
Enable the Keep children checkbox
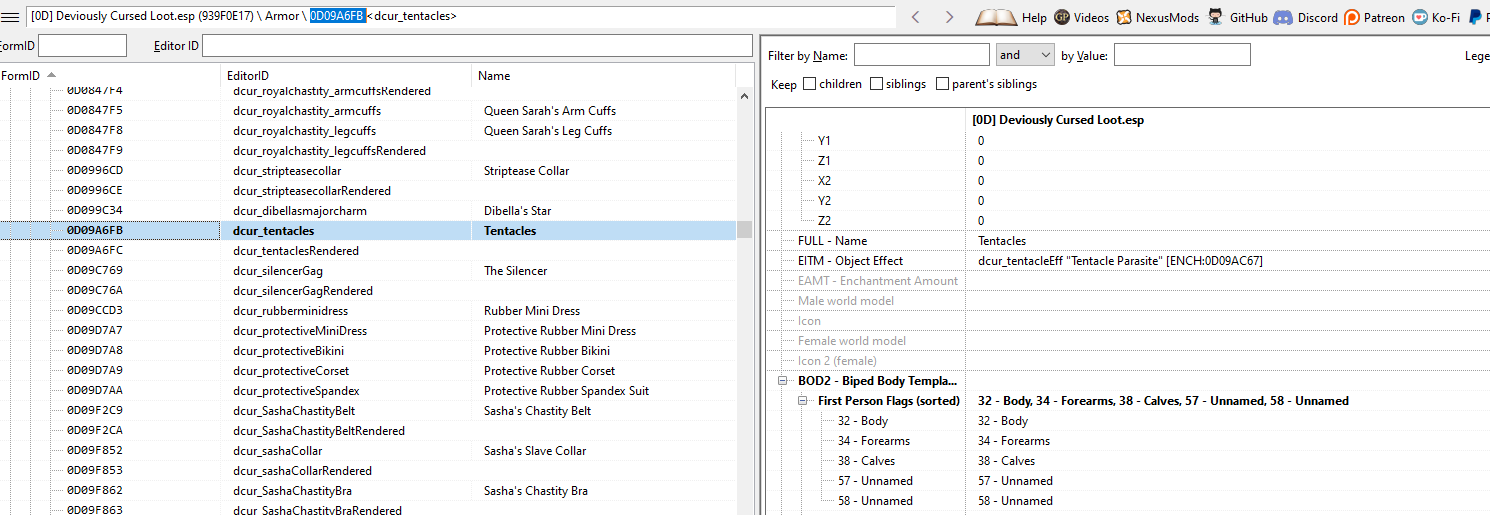(x=809, y=84)
